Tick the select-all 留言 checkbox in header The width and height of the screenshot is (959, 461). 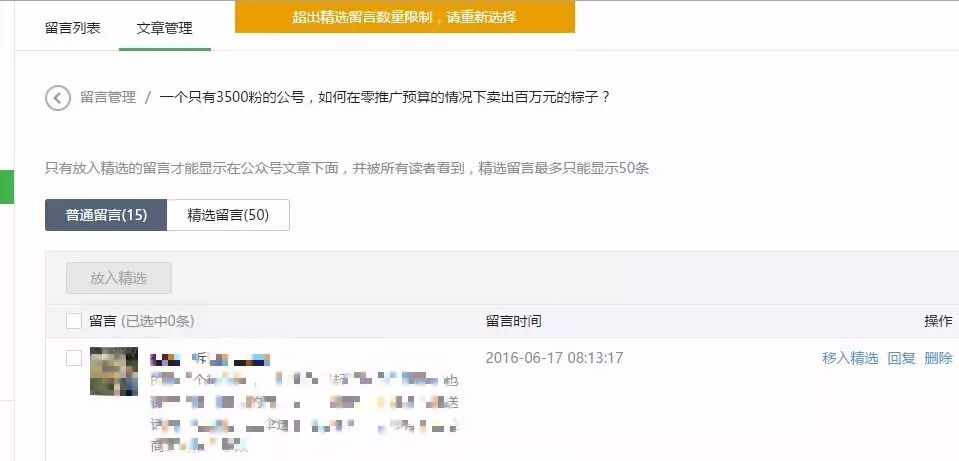tap(74, 321)
